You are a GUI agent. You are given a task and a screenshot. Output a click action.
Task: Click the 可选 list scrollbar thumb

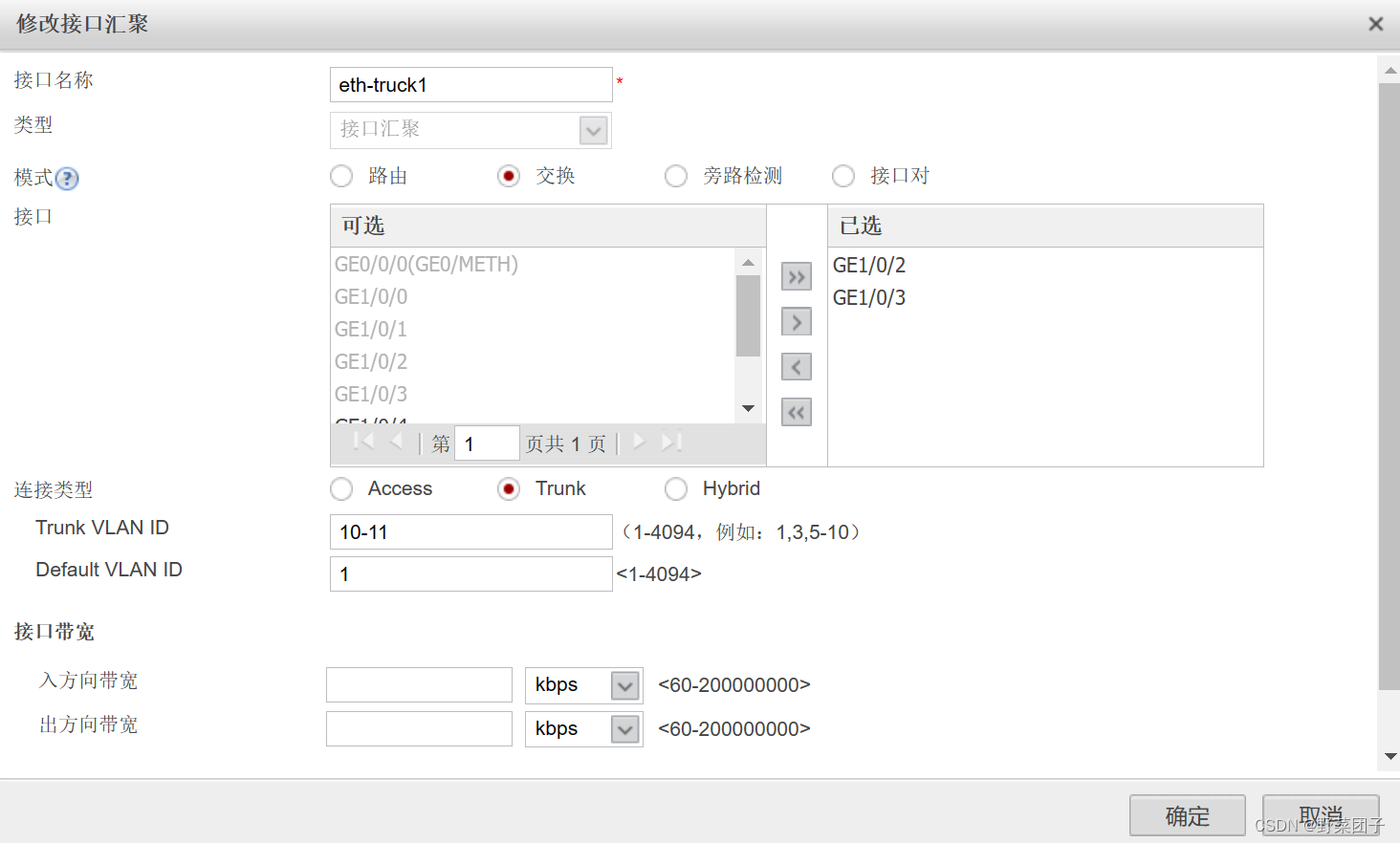click(749, 315)
